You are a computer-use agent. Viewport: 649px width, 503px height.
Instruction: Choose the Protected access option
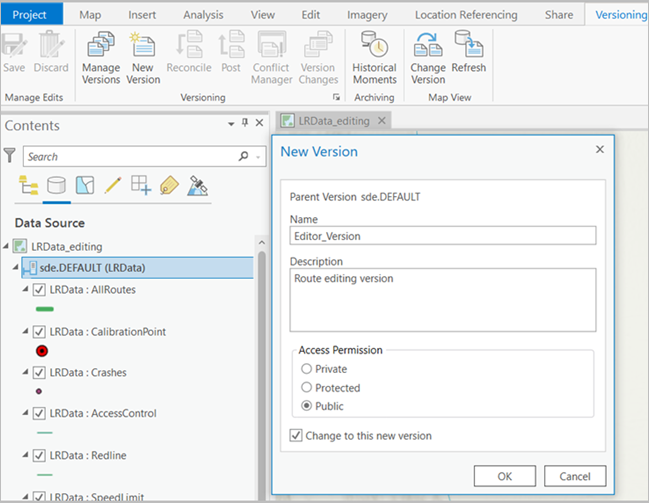click(306, 388)
